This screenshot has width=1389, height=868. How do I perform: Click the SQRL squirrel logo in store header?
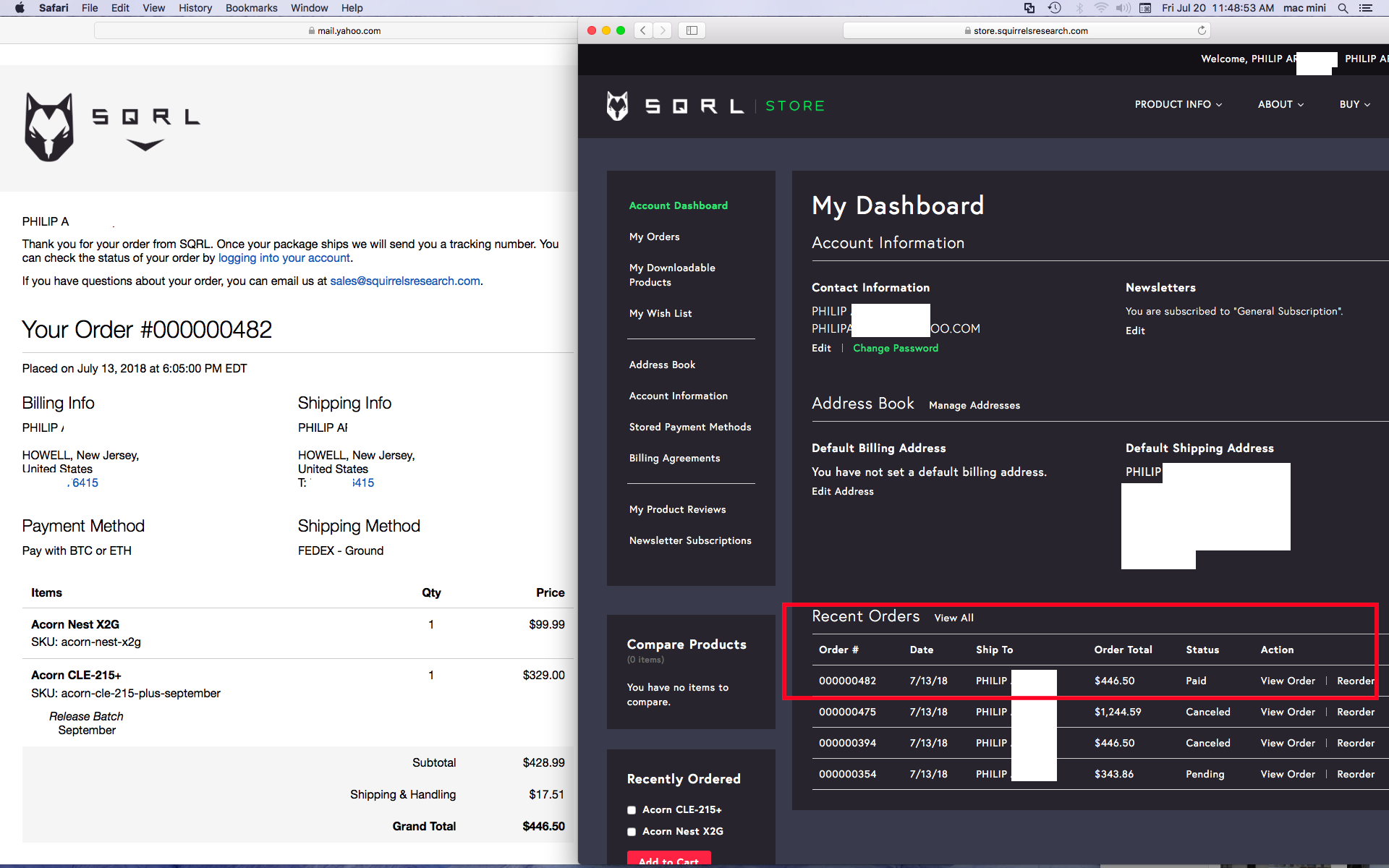pyautogui.click(x=617, y=106)
